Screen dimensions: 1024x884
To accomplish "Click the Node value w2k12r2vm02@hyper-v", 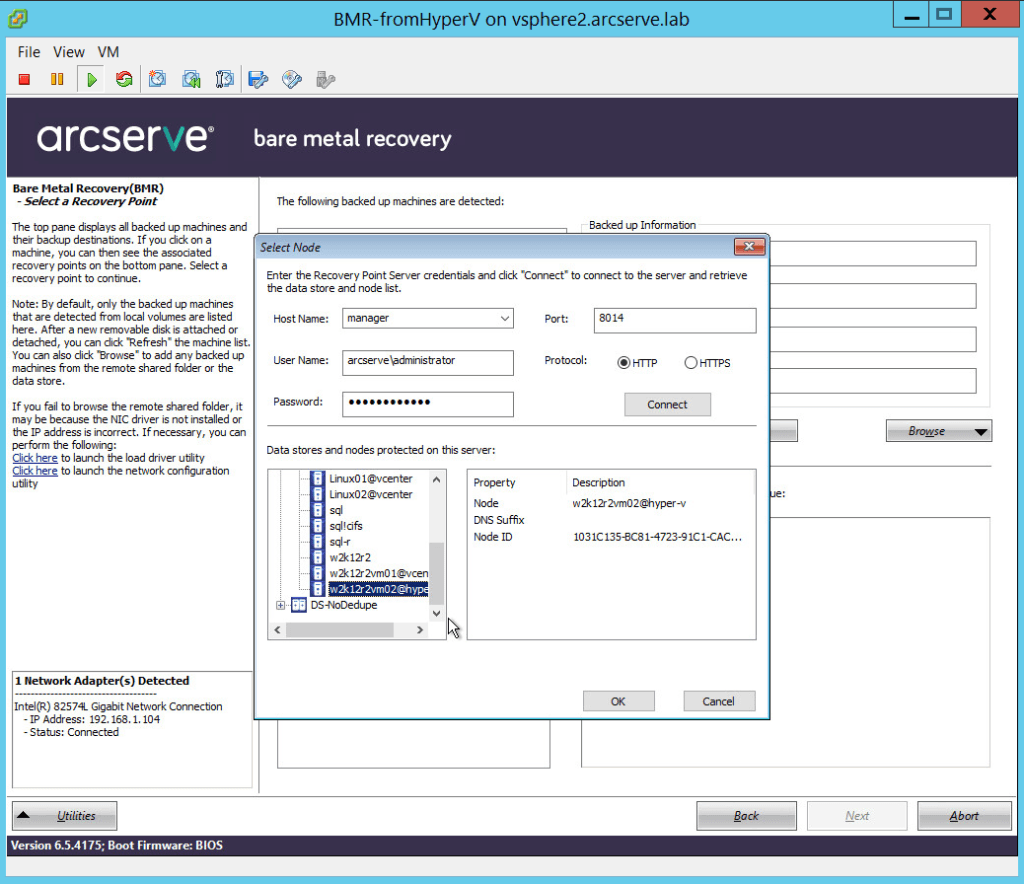I will tap(629, 503).
